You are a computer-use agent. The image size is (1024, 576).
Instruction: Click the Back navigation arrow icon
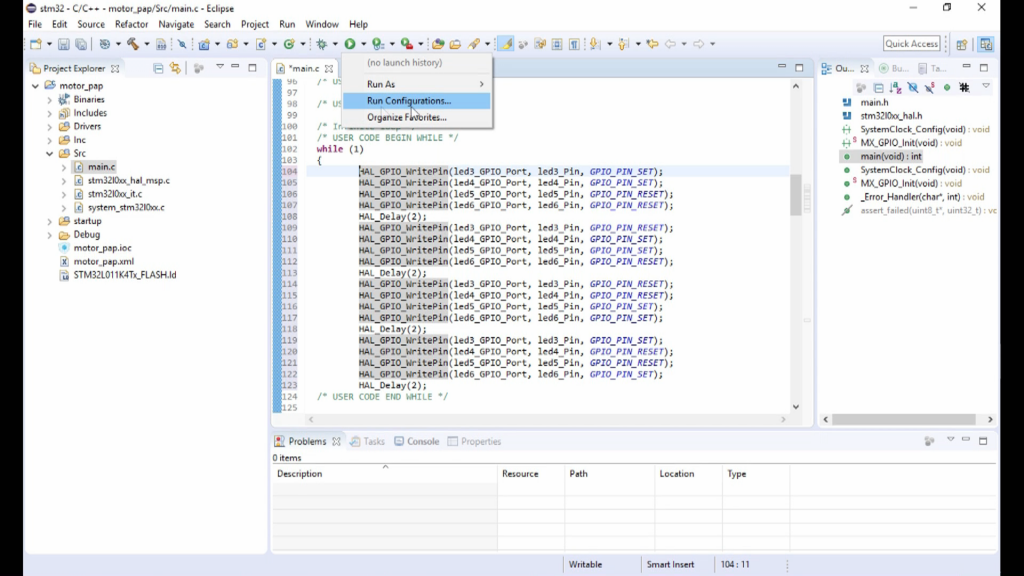671,44
